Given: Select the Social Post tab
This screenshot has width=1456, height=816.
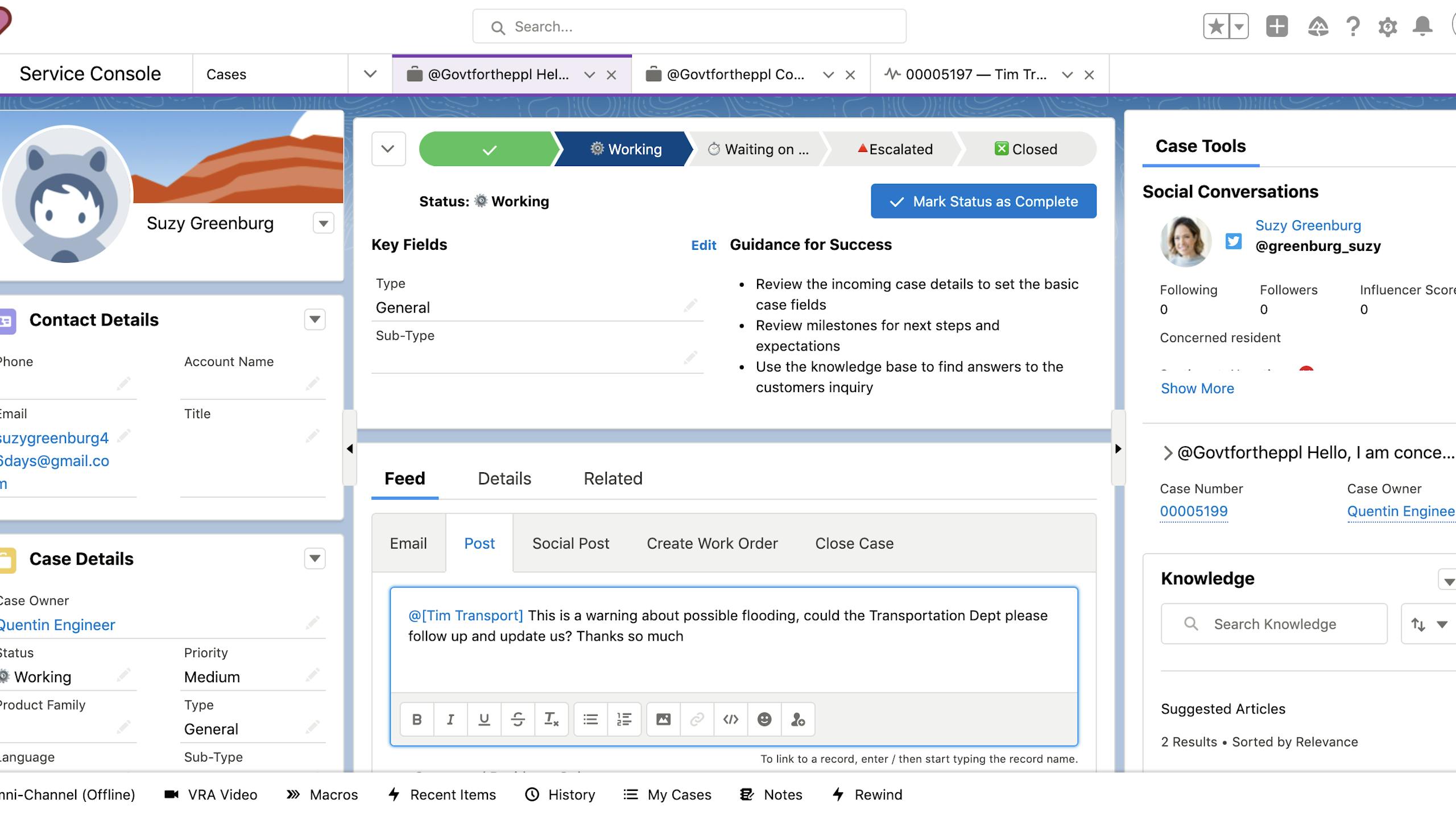Looking at the screenshot, I should 570,543.
